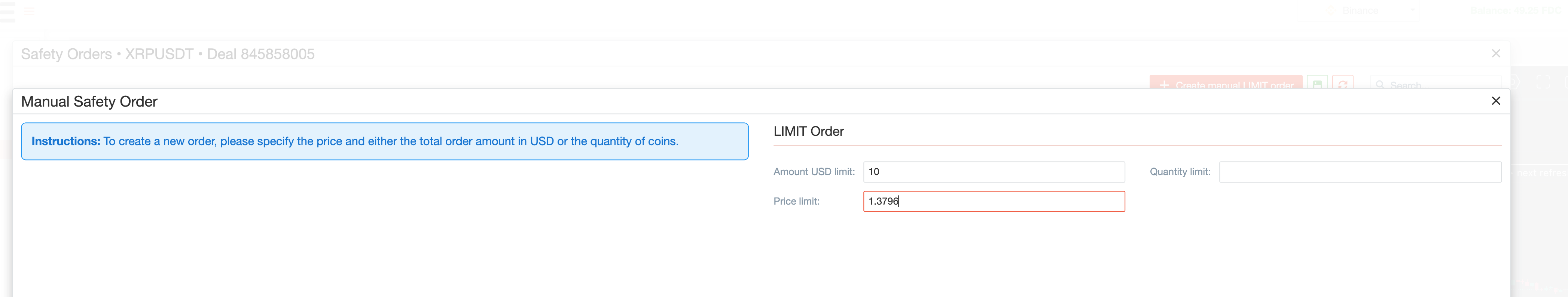Click the green save icon button
The width and height of the screenshot is (1568, 297).
(1317, 84)
